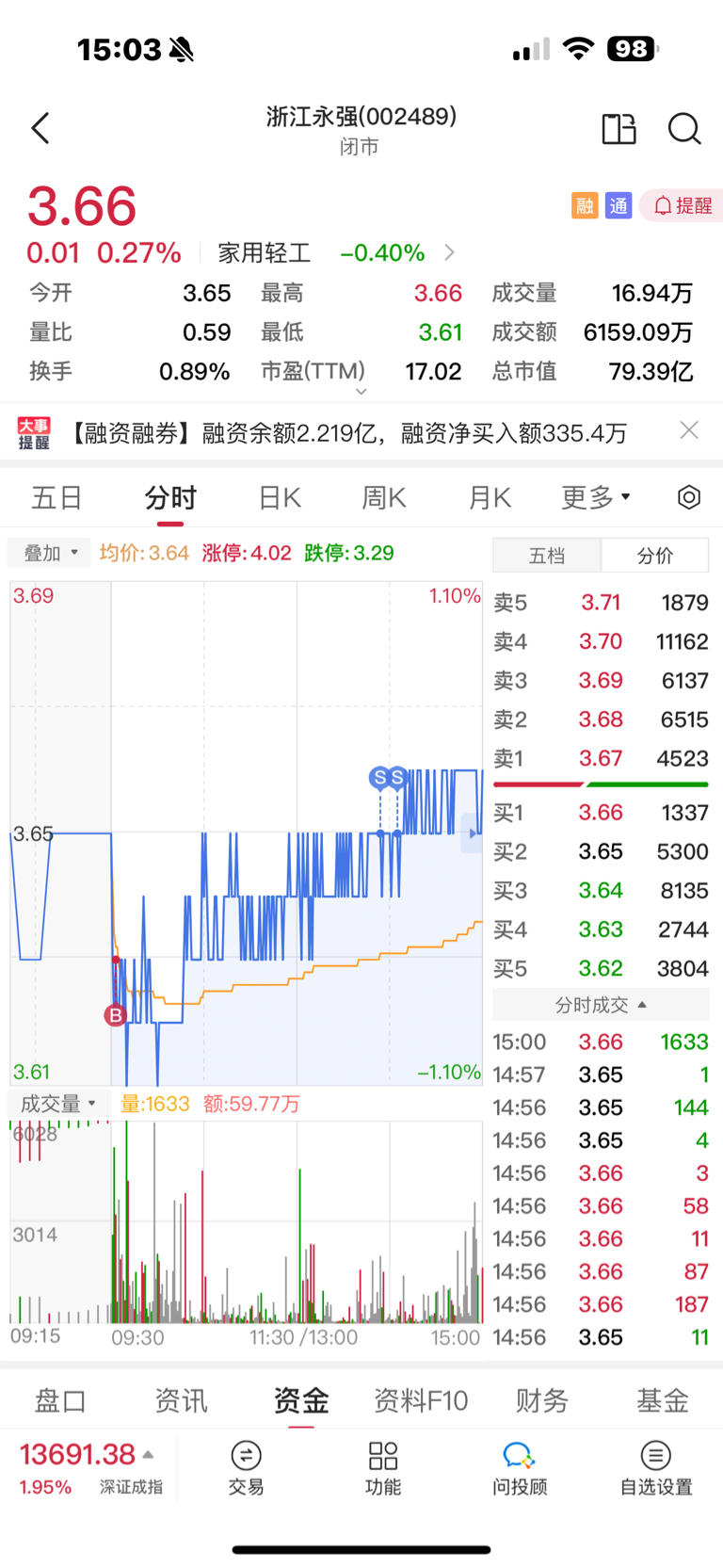Image resolution: width=723 pixels, height=1568 pixels.
Task: Tap the 总市值 79.39亿 value
Action: pos(651,371)
